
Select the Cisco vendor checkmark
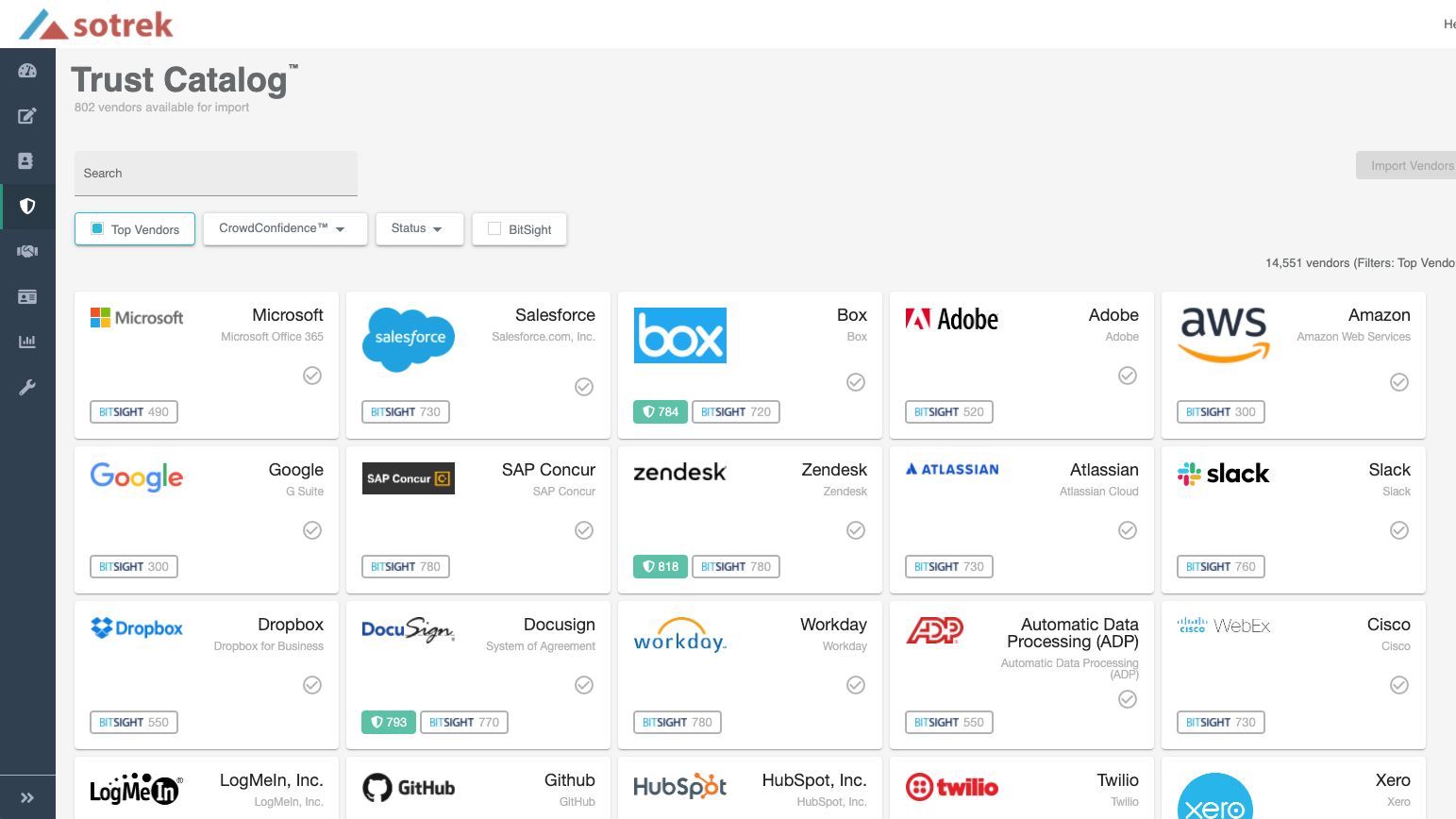coord(1399,685)
